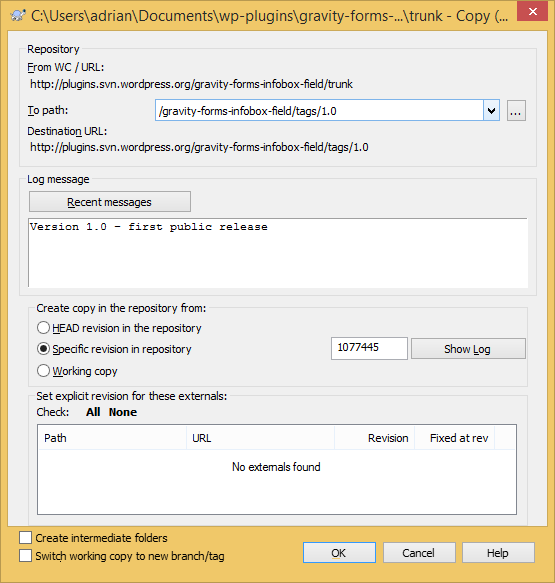The height and width of the screenshot is (583, 555).
Task: Expand the To path dropdown arrow
Action: point(491,111)
